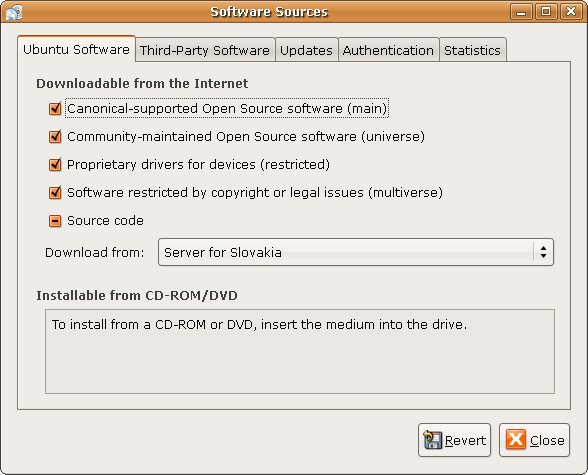The width and height of the screenshot is (588, 475).
Task: Open the Updates tab
Action: click(x=306, y=50)
